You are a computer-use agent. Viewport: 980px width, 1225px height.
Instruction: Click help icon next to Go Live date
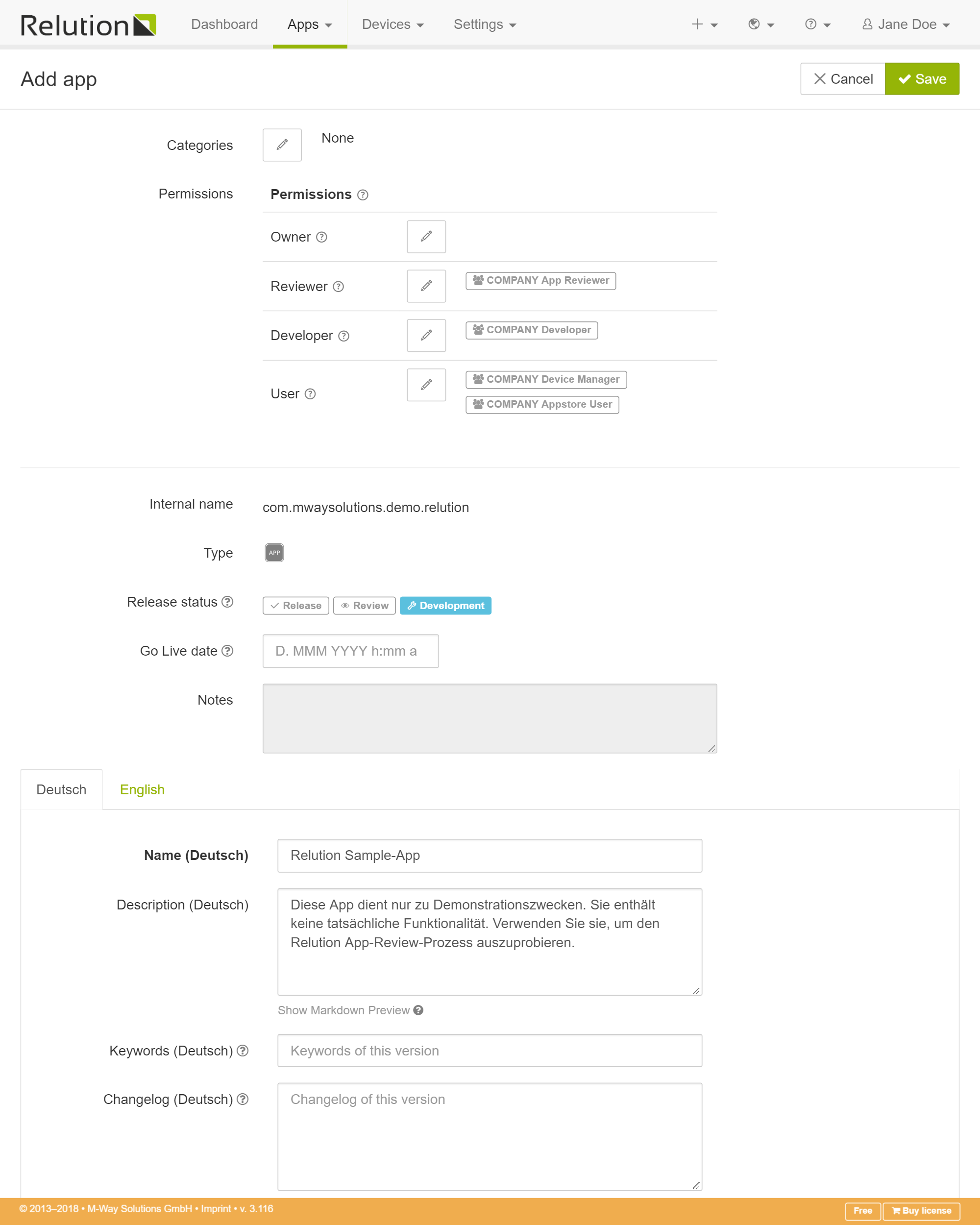point(227,651)
